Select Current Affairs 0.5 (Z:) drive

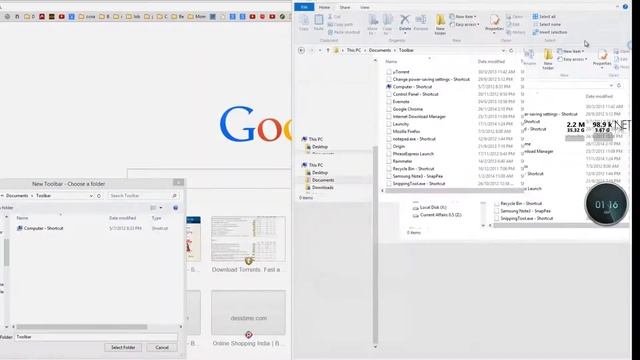click(x=440, y=215)
